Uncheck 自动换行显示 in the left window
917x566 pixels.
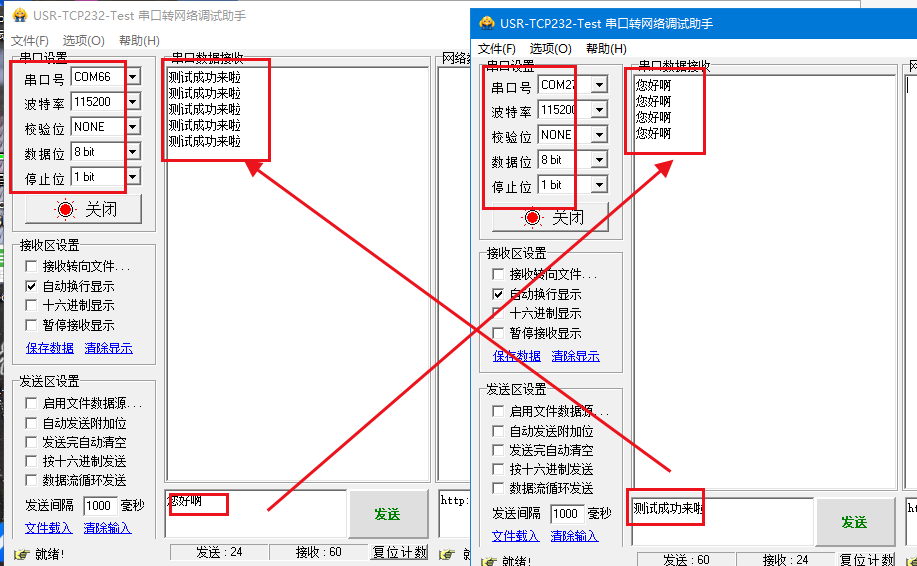(x=31, y=286)
